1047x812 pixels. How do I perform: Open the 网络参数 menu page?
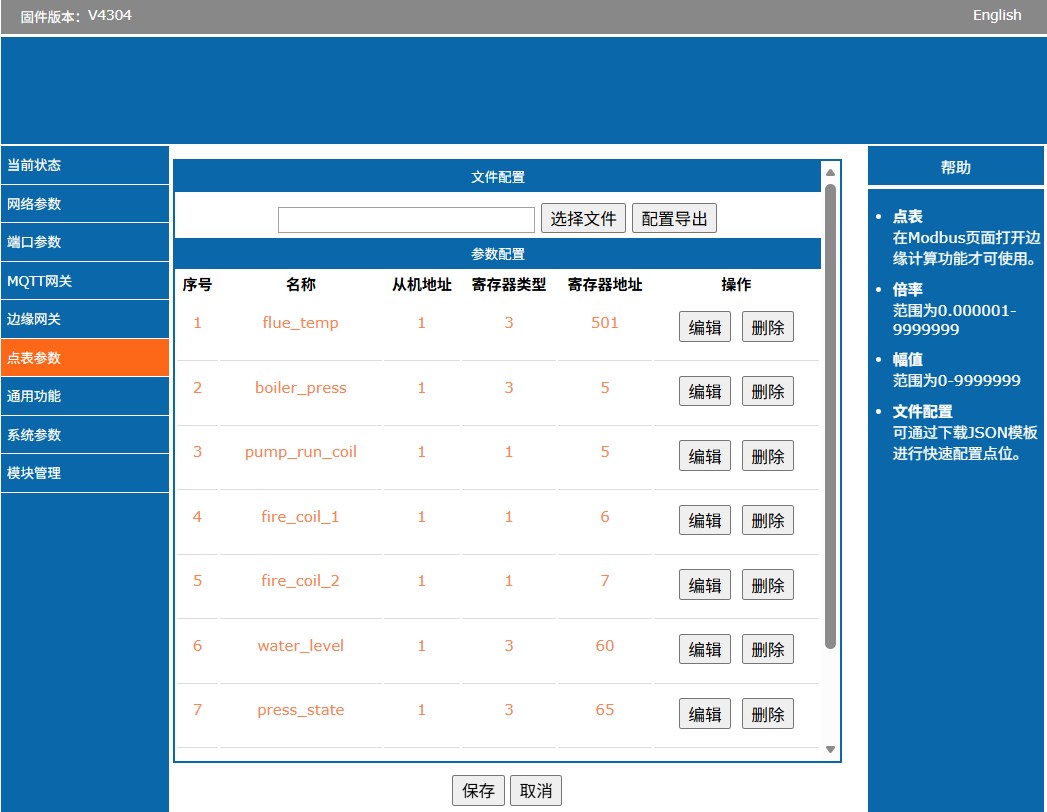tap(84, 204)
